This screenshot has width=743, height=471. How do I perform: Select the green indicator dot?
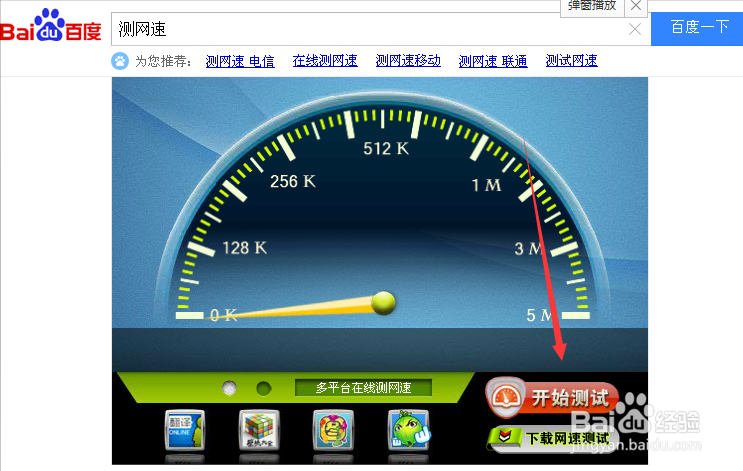tap(263, 389)
